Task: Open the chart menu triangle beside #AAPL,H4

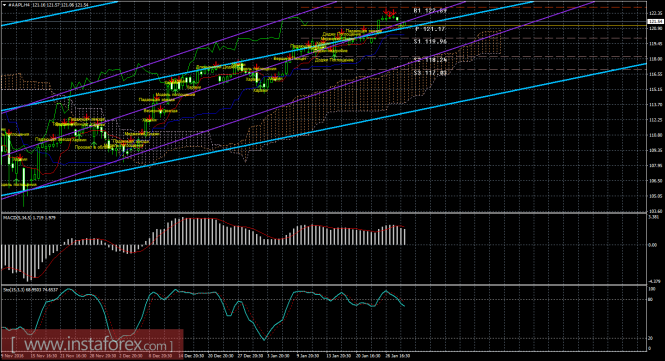Action: click(4, 5)
